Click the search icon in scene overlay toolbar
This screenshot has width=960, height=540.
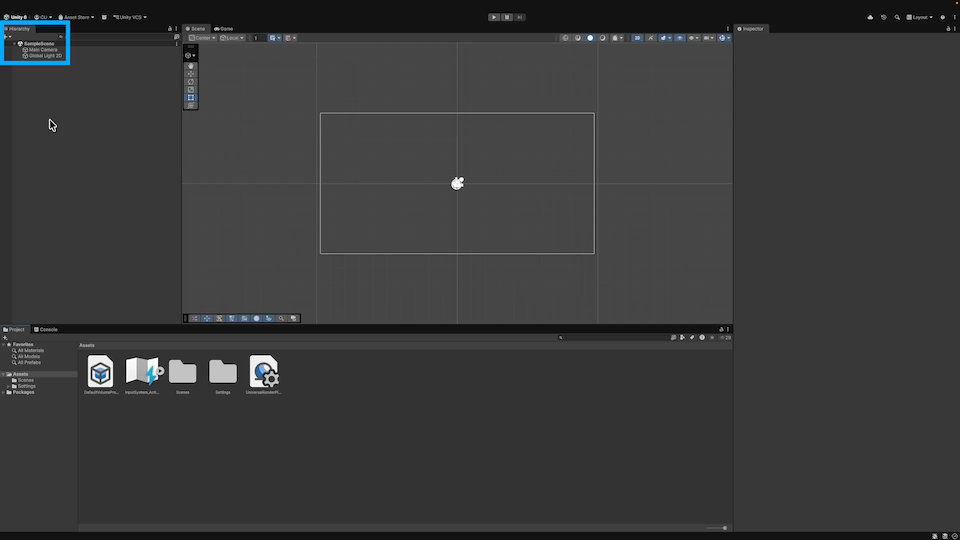pyautogui.click(x=281, y=318)
